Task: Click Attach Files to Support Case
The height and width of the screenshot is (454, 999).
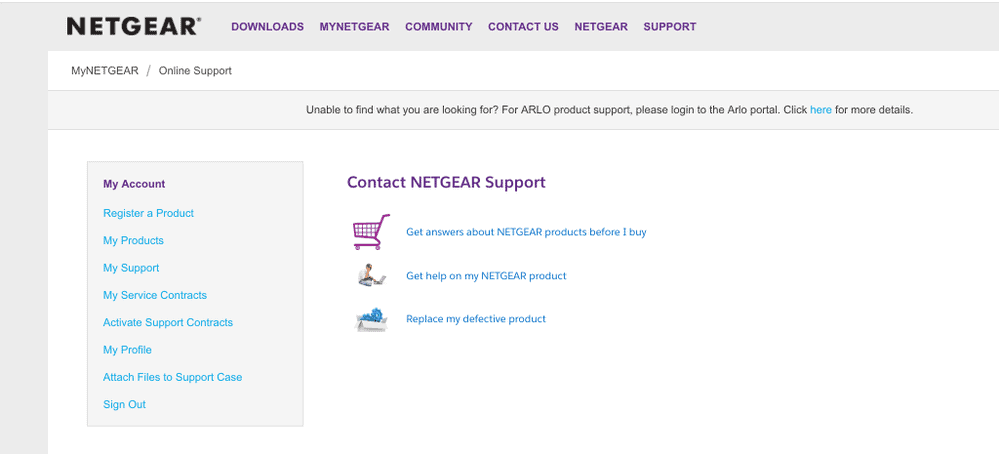Action: click(172, 377)
